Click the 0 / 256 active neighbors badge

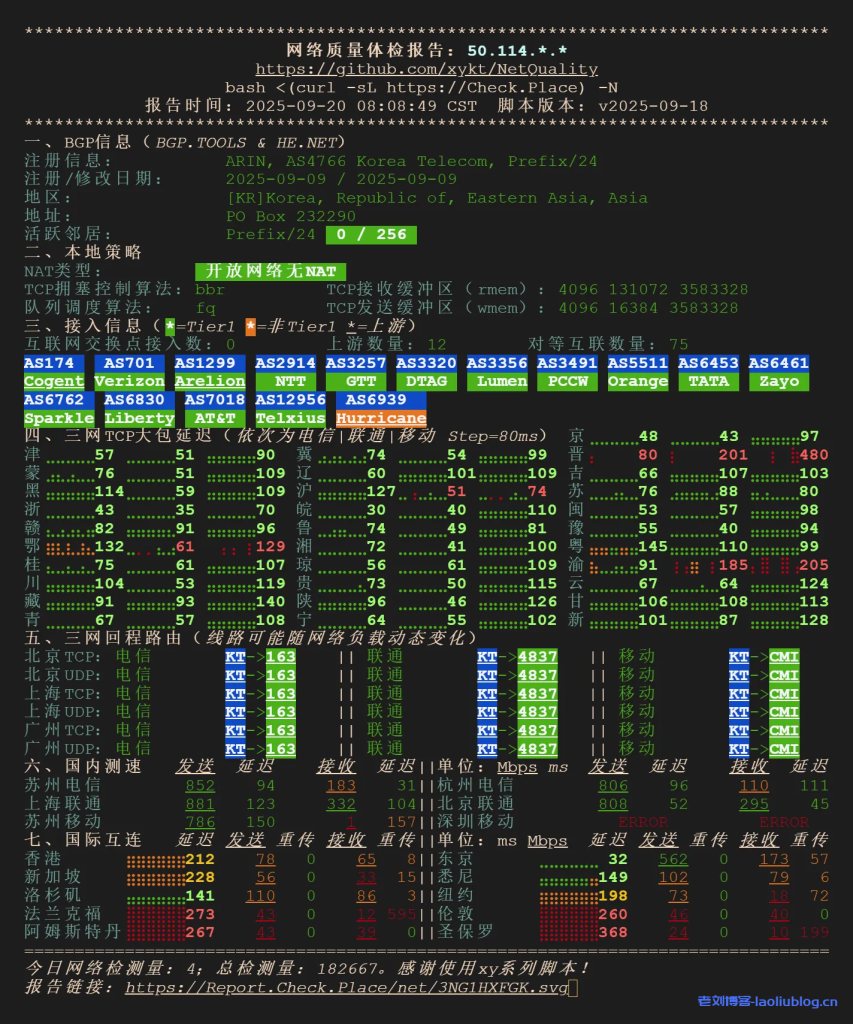coord(371,235)
